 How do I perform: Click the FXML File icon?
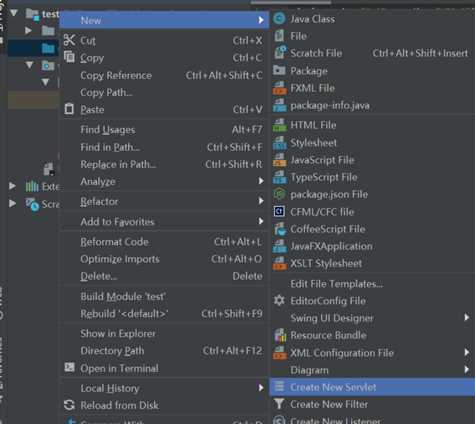[x=279, y=88]
